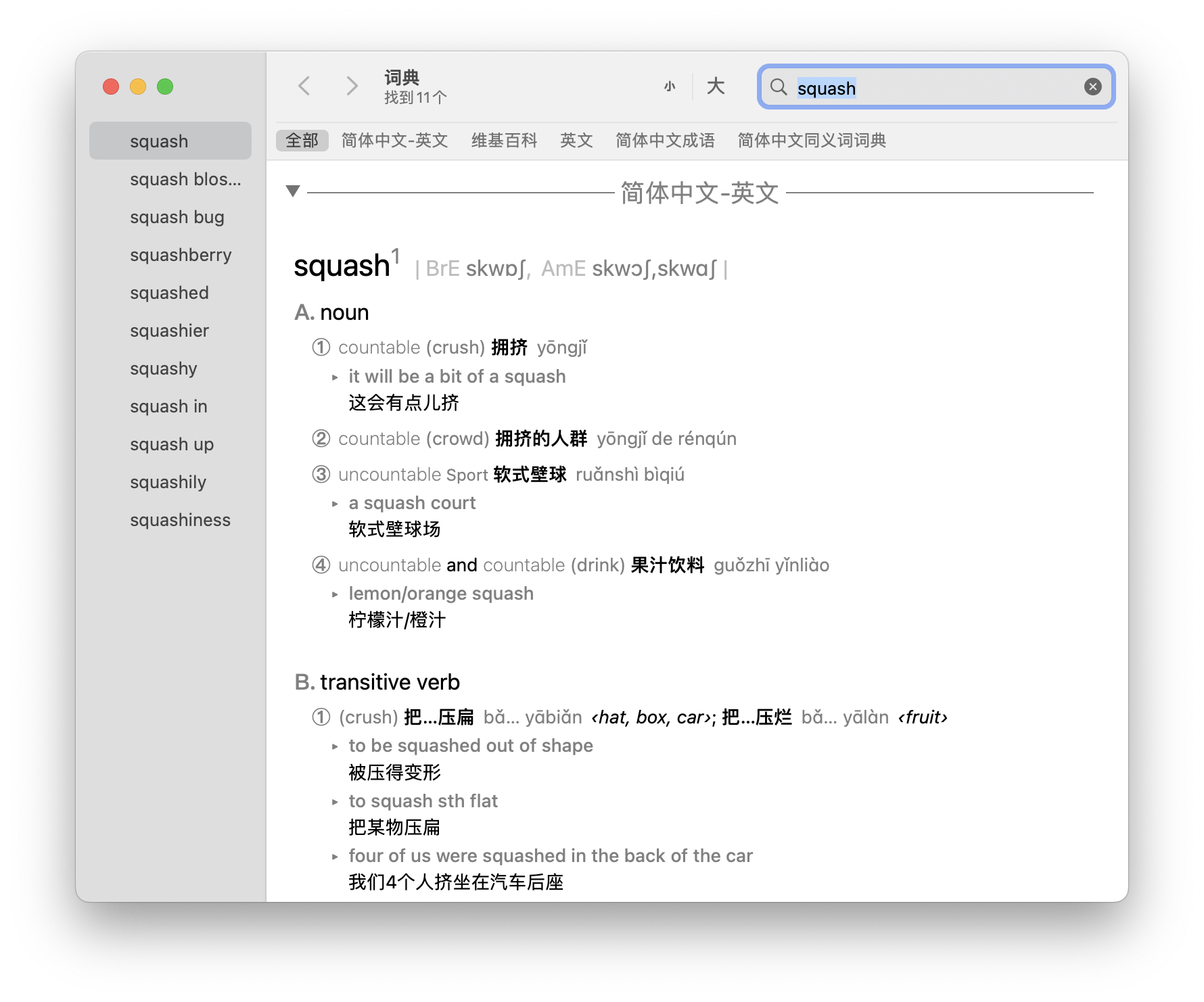
Task: Select squashiness entry
Action: 170,520
